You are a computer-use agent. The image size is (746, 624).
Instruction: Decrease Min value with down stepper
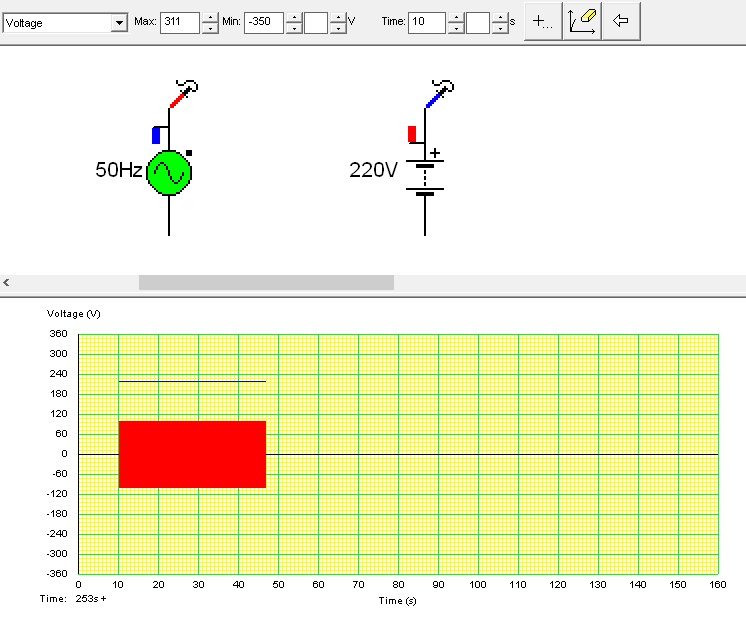(x=294, y=28)
